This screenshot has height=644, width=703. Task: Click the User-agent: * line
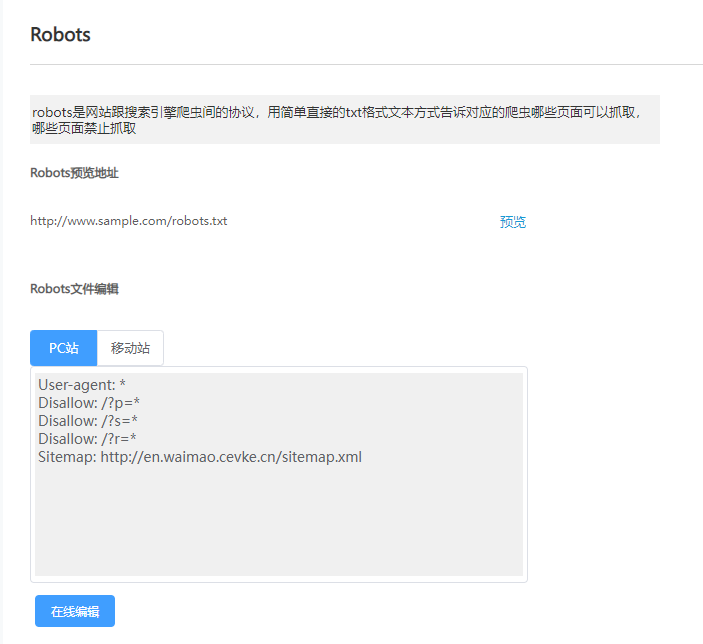tap(82, 385)
